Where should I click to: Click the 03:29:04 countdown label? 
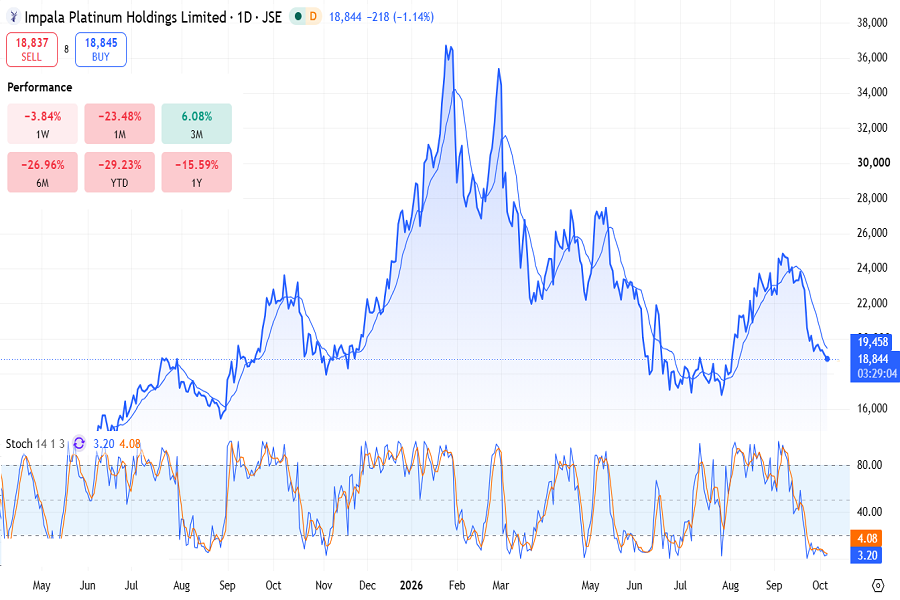pos(876,374)
